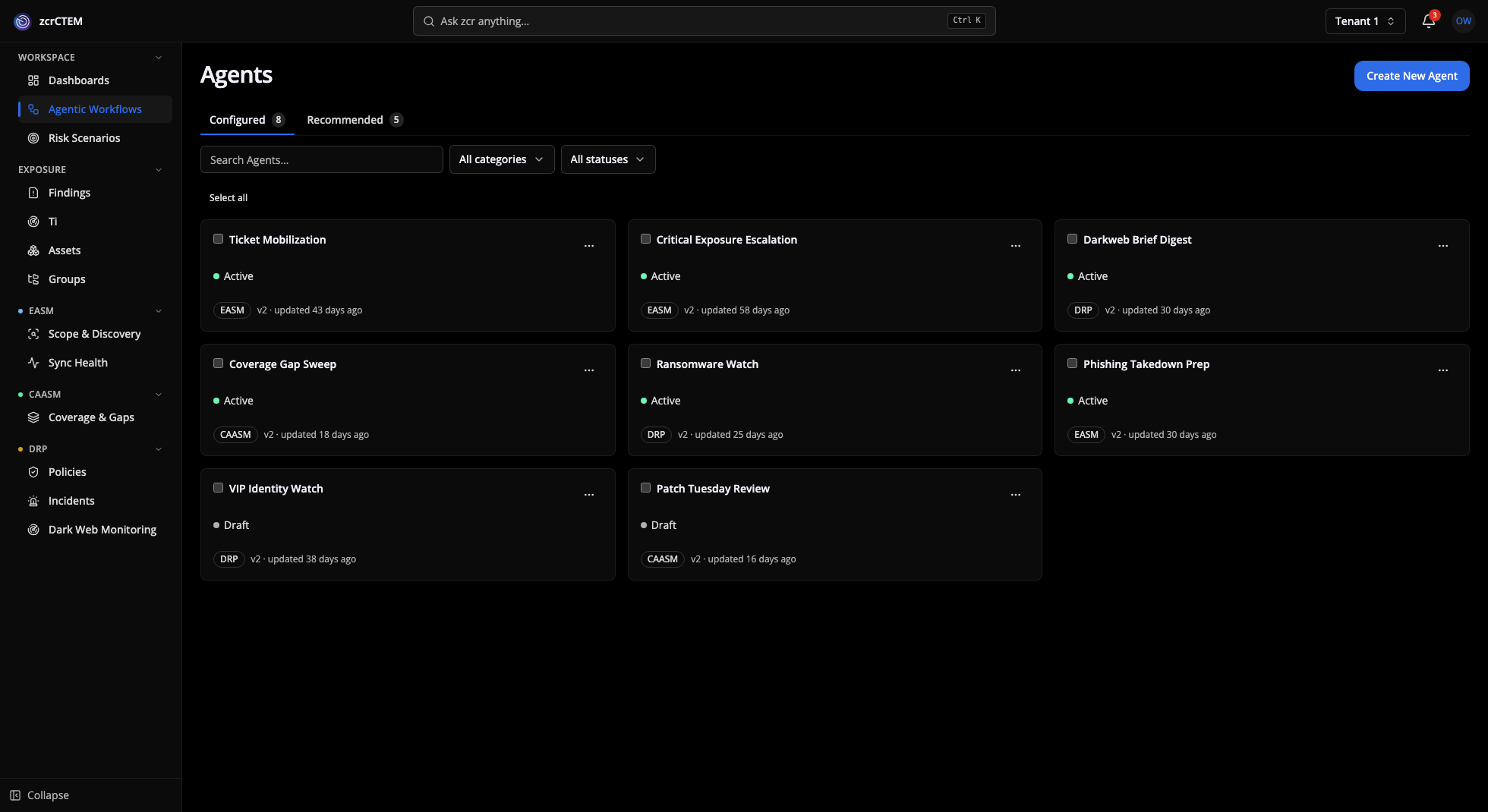Viewport: 1488px width, 812px height.
Task: Open Ticket Mobilization more options menu
Action: pyautogui.click(x=589, y=246)
